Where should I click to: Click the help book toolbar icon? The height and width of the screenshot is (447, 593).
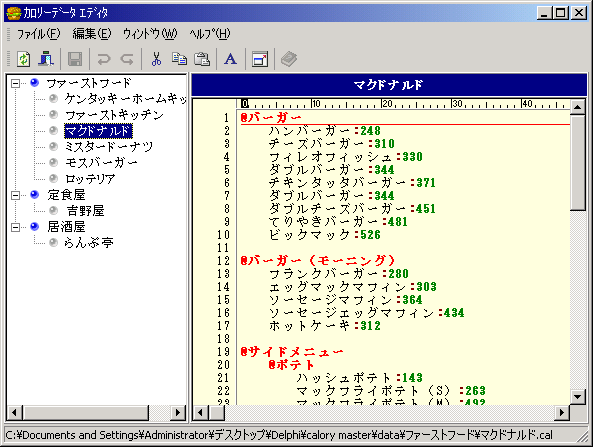click(x=289, y=59)
